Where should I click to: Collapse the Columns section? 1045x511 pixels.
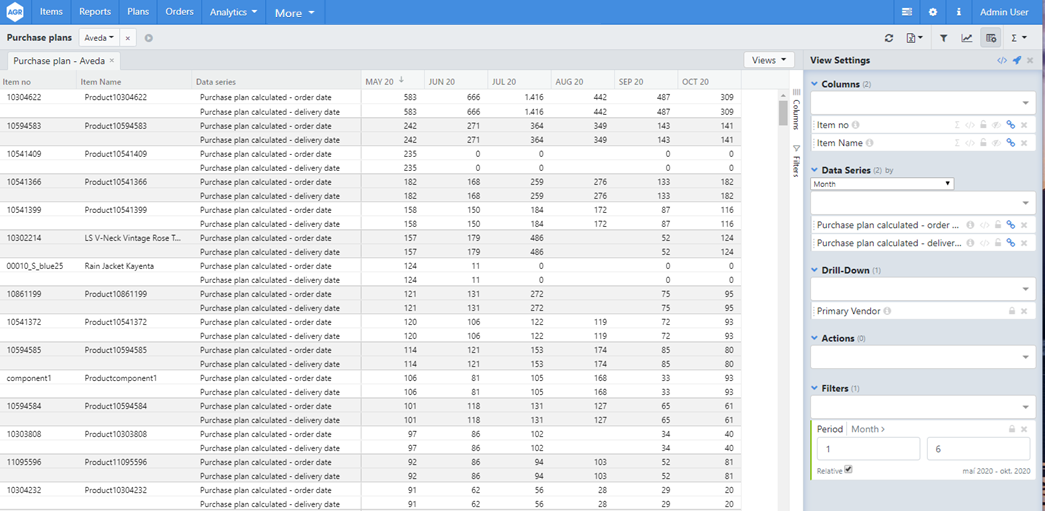[815, 84]
